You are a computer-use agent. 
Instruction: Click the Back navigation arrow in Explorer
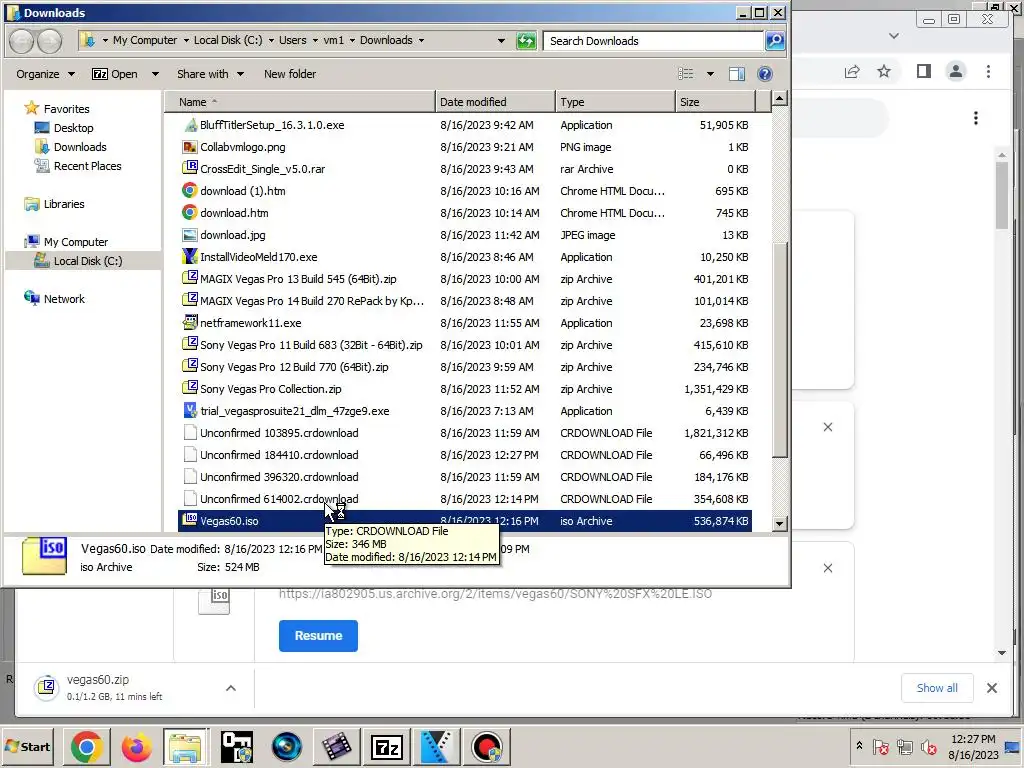tap(22, 41)
